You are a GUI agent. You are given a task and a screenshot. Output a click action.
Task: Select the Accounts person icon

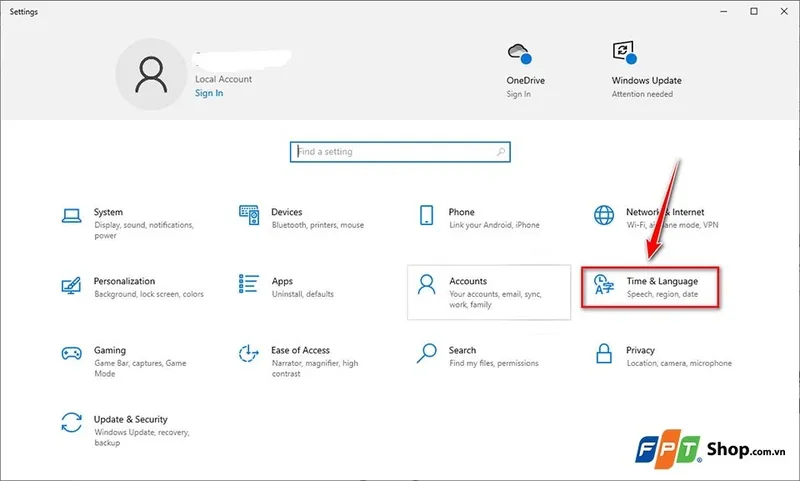[427, 285]
